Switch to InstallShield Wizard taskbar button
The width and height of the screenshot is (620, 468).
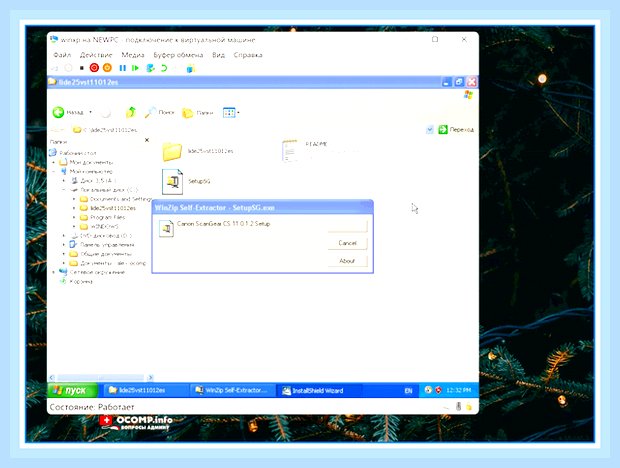coord(319,391)
